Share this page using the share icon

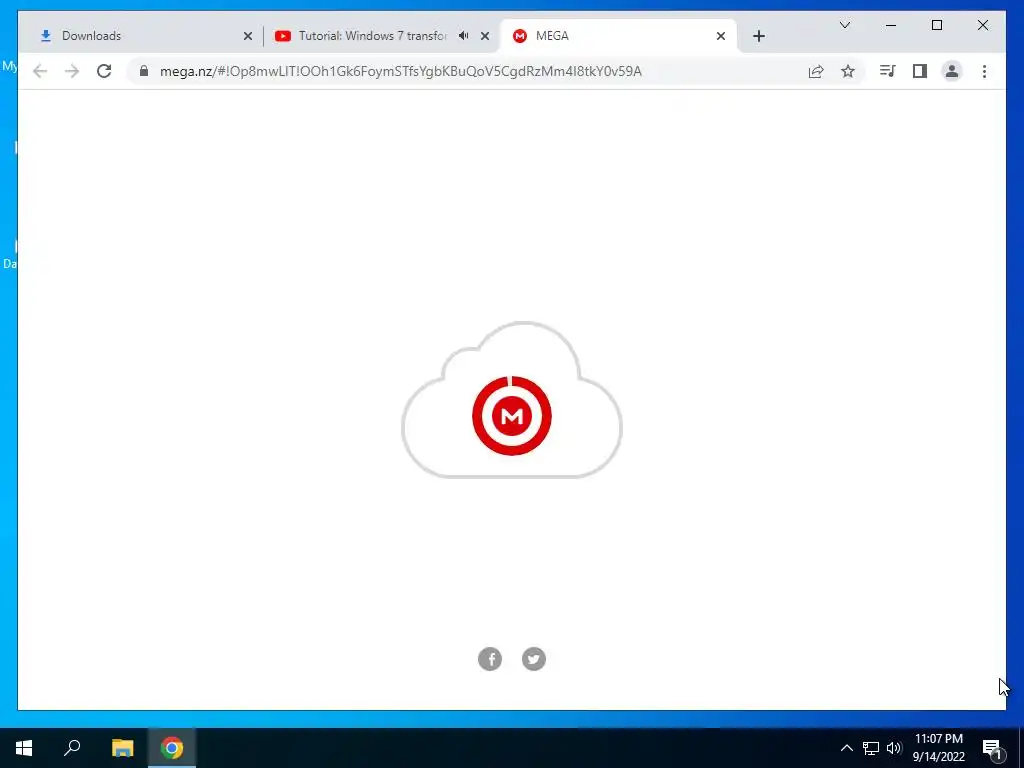coord(816,71)
